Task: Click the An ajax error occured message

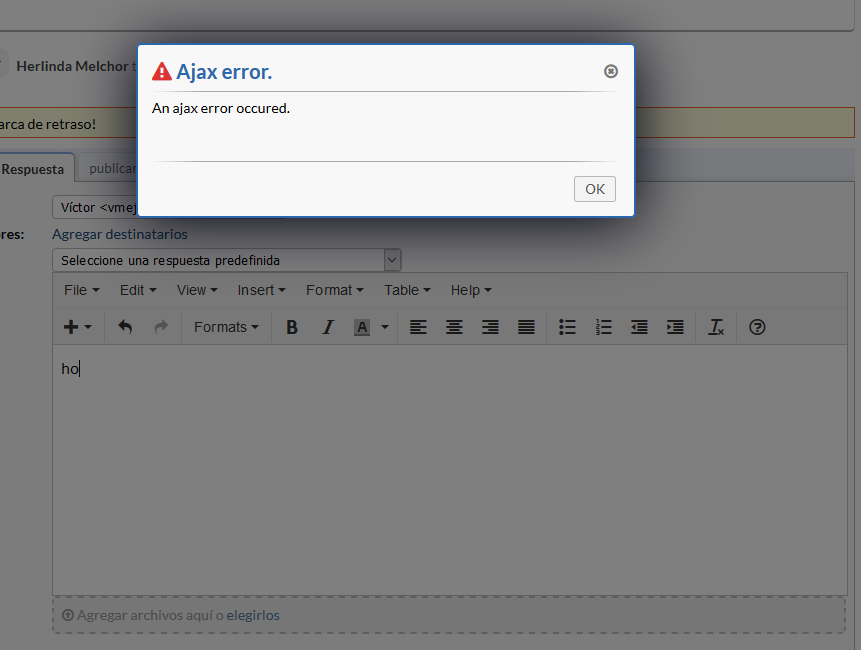Action: [221, 108]
